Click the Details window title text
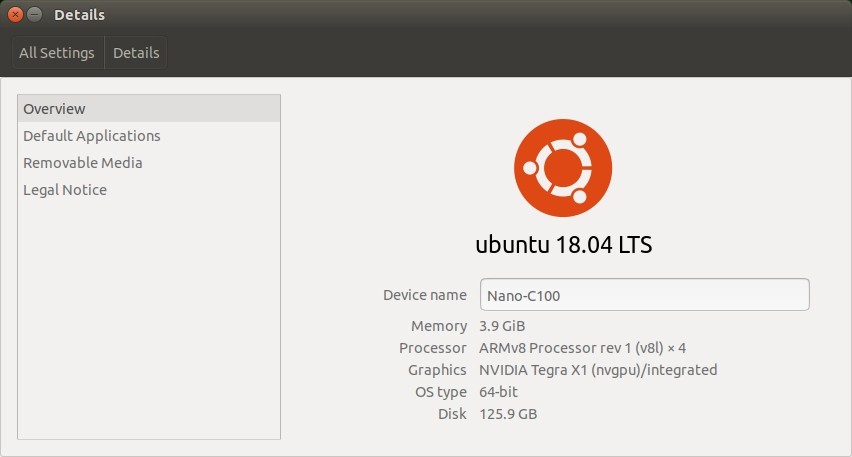The width and height of the screenshot is (852, 457). pyautogui.click(x=79, y=15)
